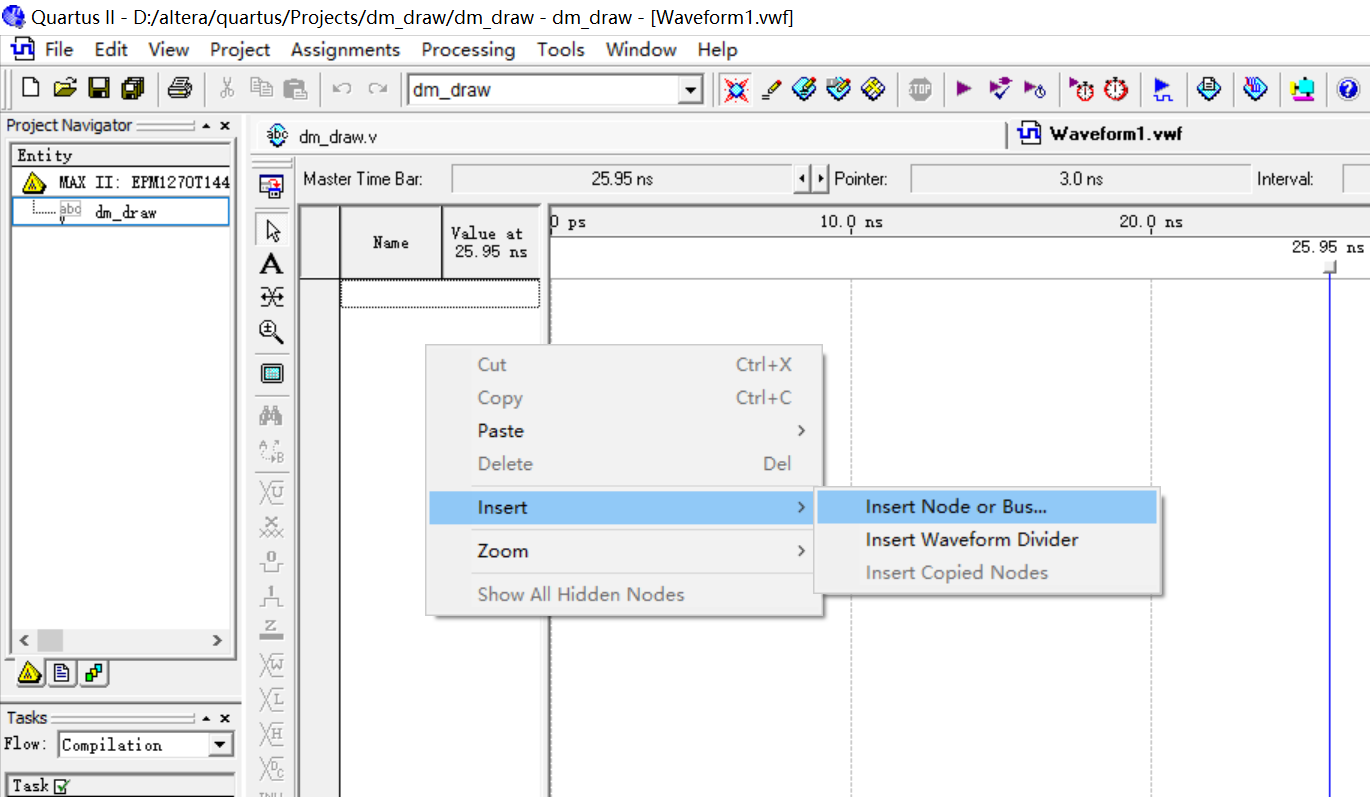Click the Forcing Low 0 waveform icon
1370x797 pixels.
click(x=271, y=563)
